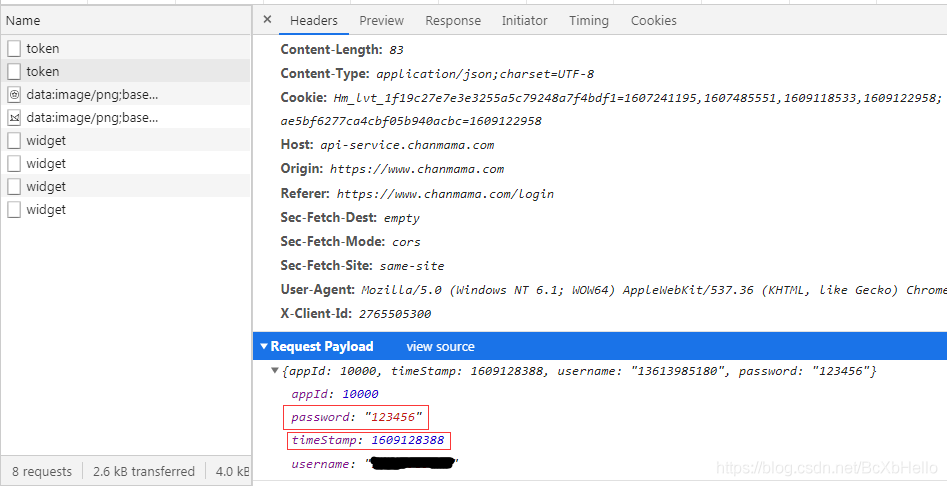The image size is (947, 486).
Task: Click the 8 requests status text
Action: (42, 472)
